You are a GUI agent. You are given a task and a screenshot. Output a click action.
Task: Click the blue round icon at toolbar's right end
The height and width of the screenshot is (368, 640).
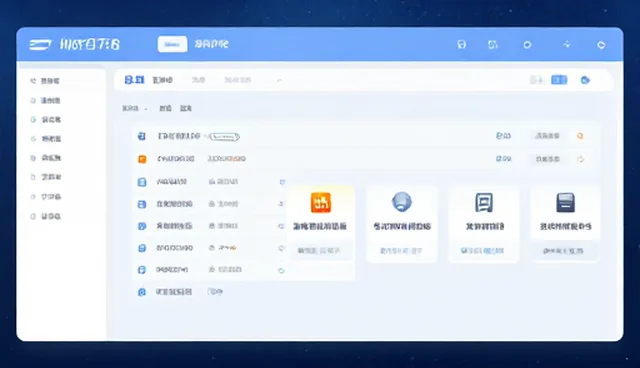coord(585,80)
